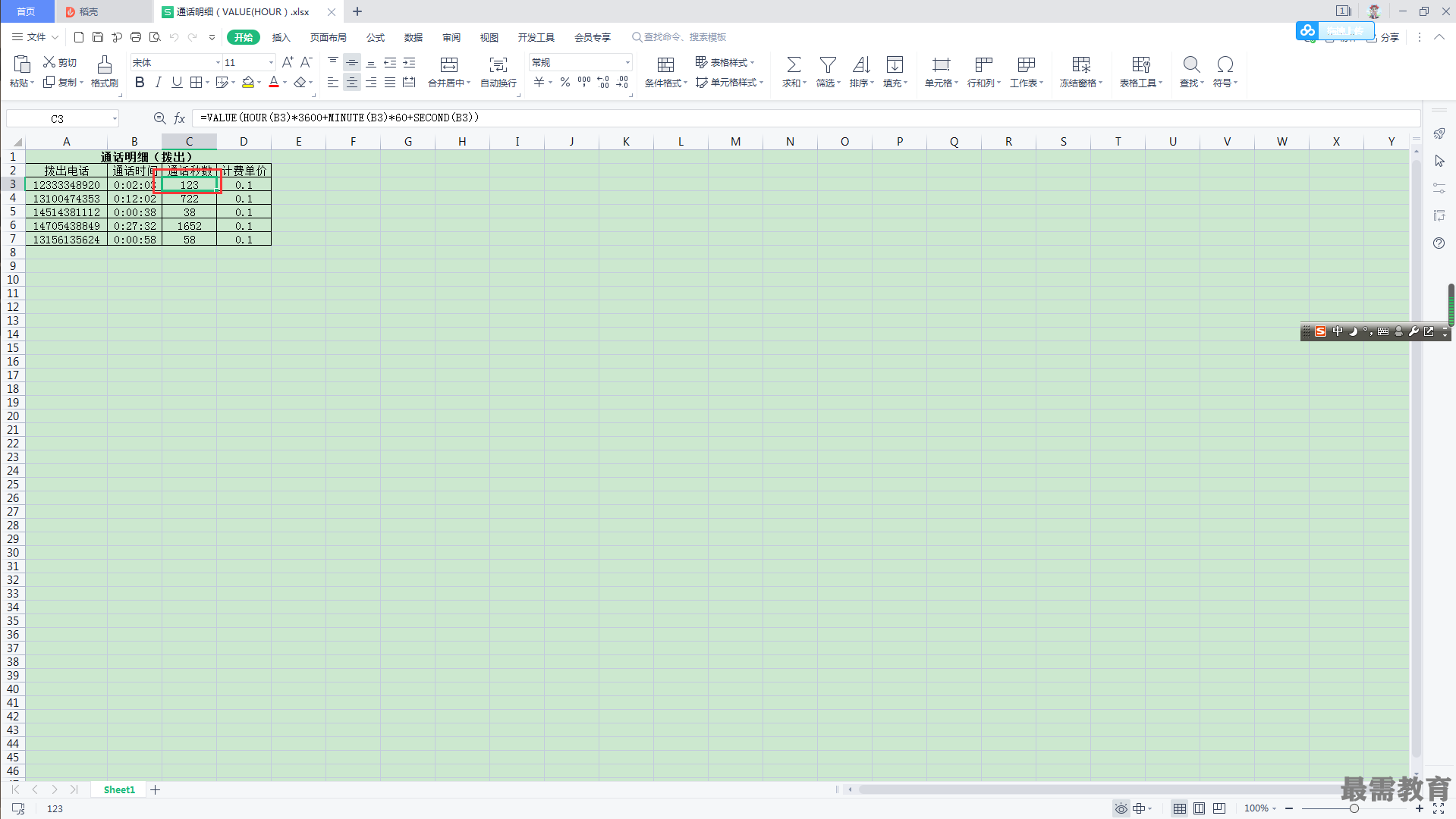Click the Find (查找) magnifier icon
This screenshot has height=819, width=1456.
coord(1191,64)
